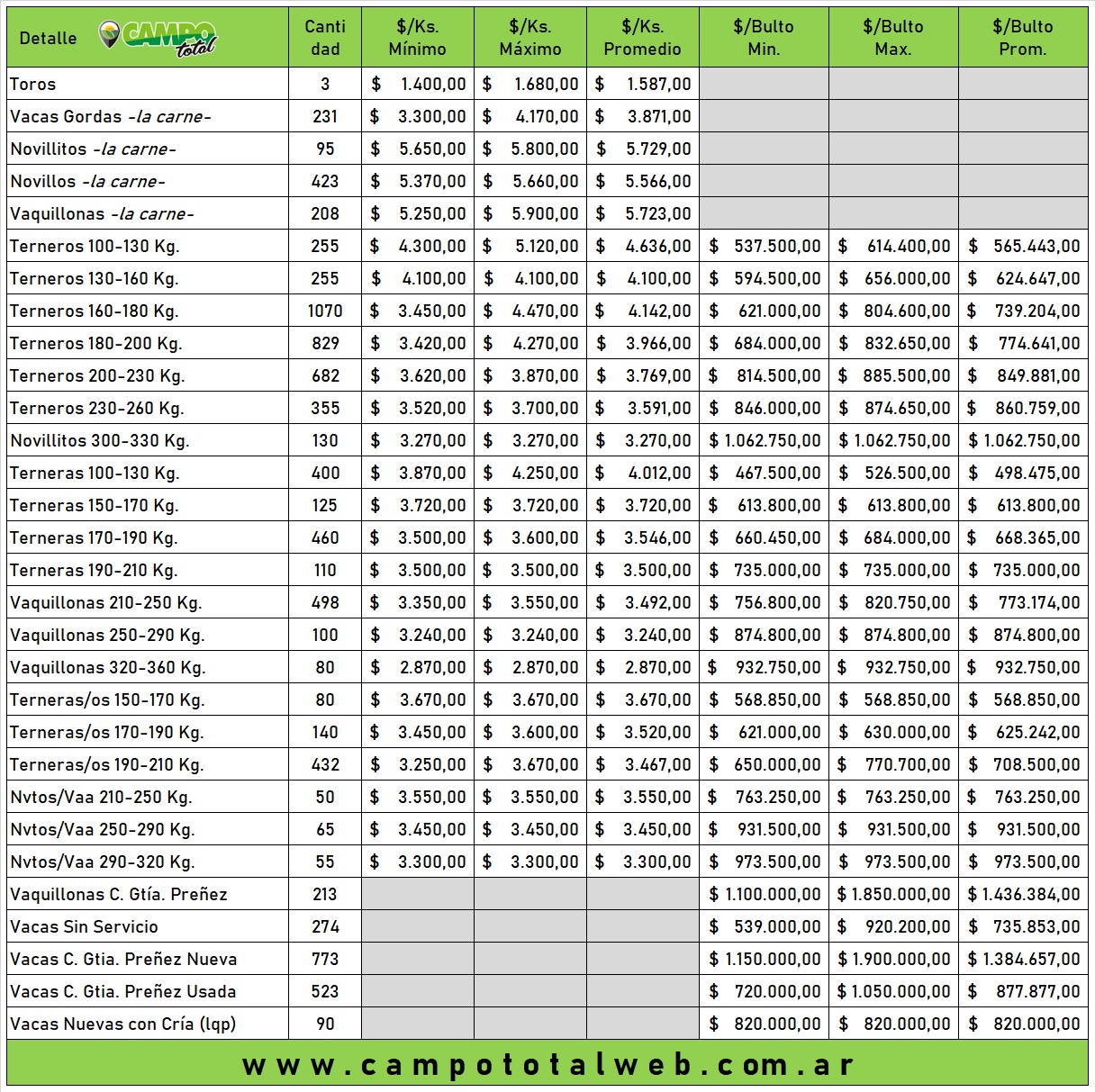This screenshot has width=1095, height=1092.
Task: Select the Detalle column header
Action: pos(48,38)
